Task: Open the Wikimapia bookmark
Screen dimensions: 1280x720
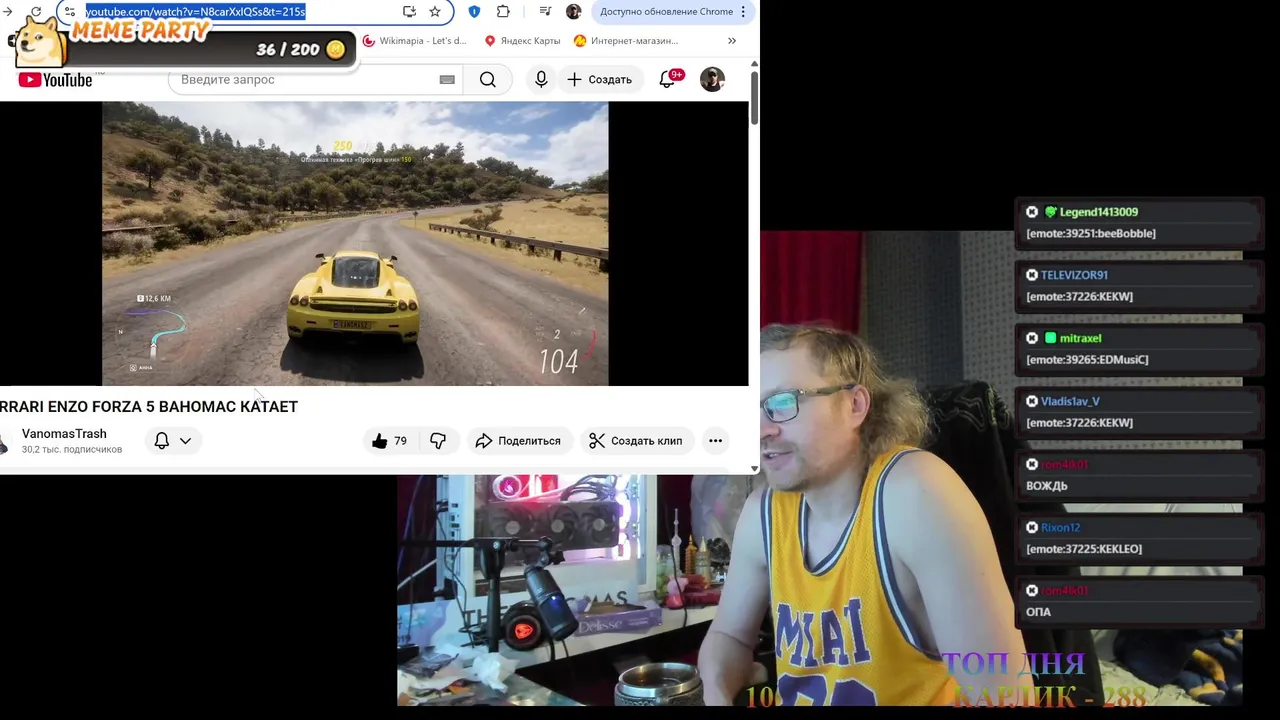Action: (415, 41)
